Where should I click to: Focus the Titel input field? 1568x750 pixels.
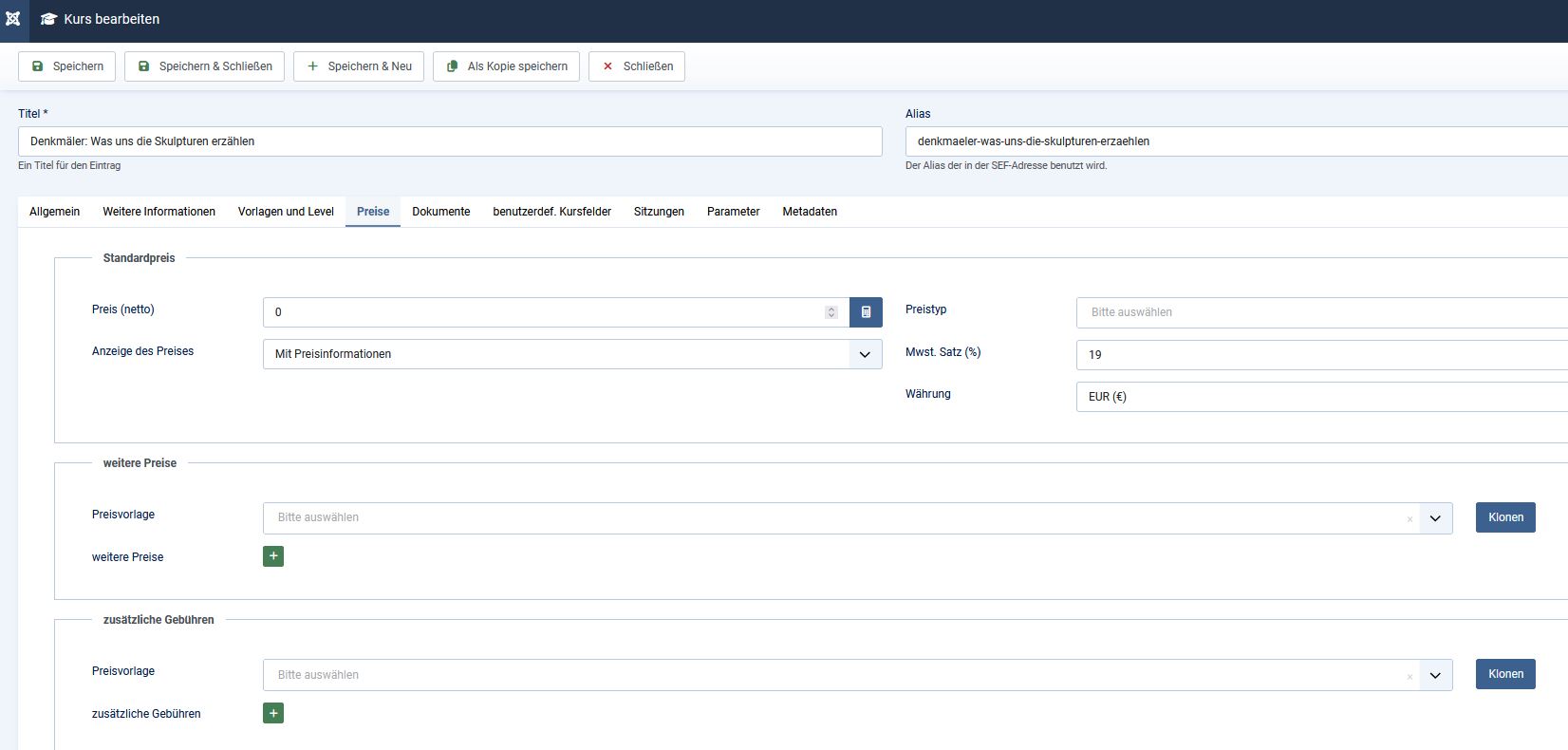[450, 141]
